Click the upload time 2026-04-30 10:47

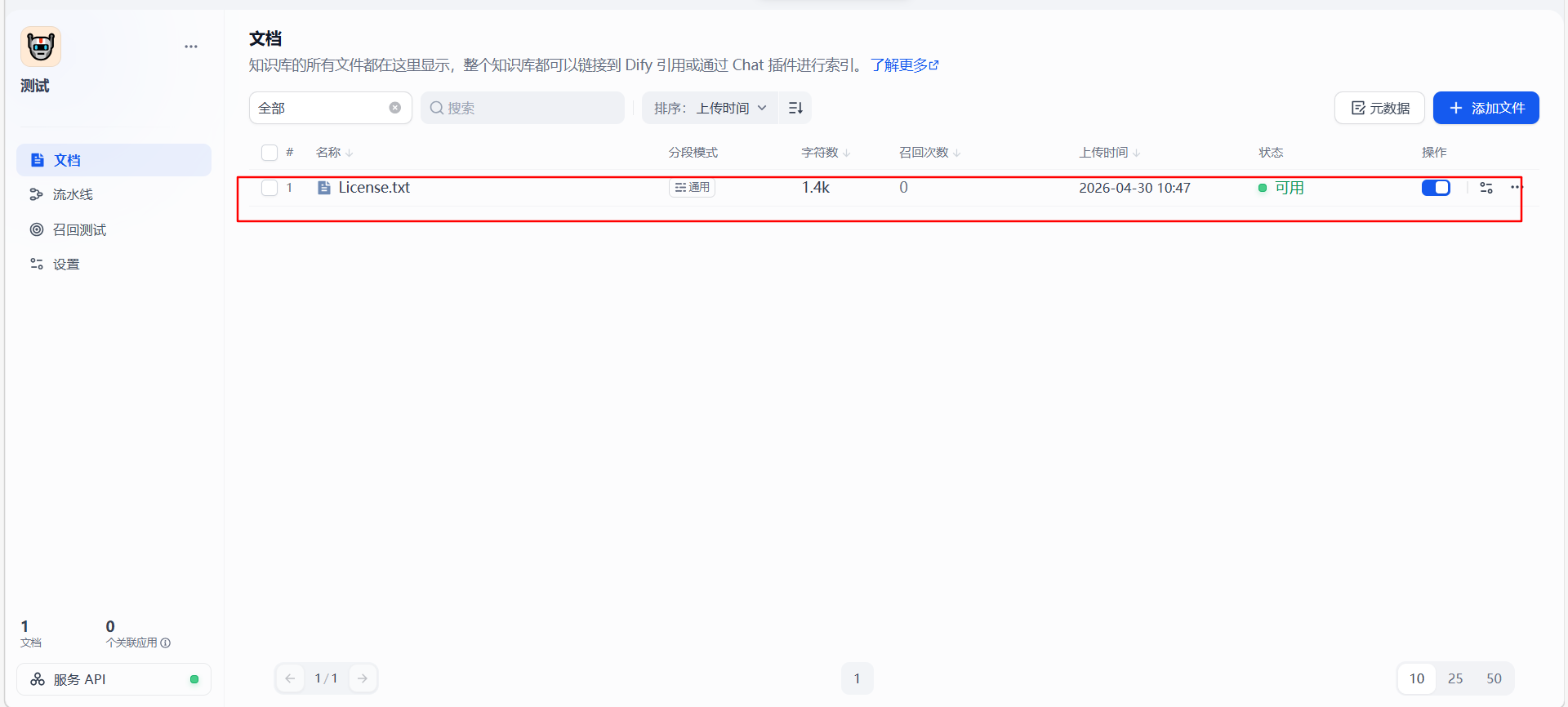pyautogui.click(x=1134, y=188)
